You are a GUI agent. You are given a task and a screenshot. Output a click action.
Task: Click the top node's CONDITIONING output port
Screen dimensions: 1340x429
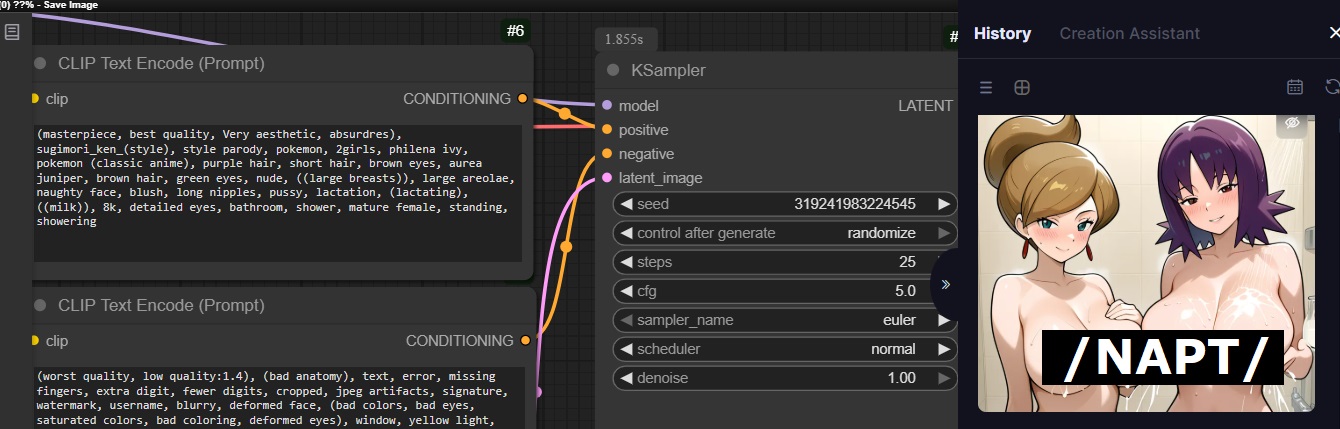(x=522, y=99)
